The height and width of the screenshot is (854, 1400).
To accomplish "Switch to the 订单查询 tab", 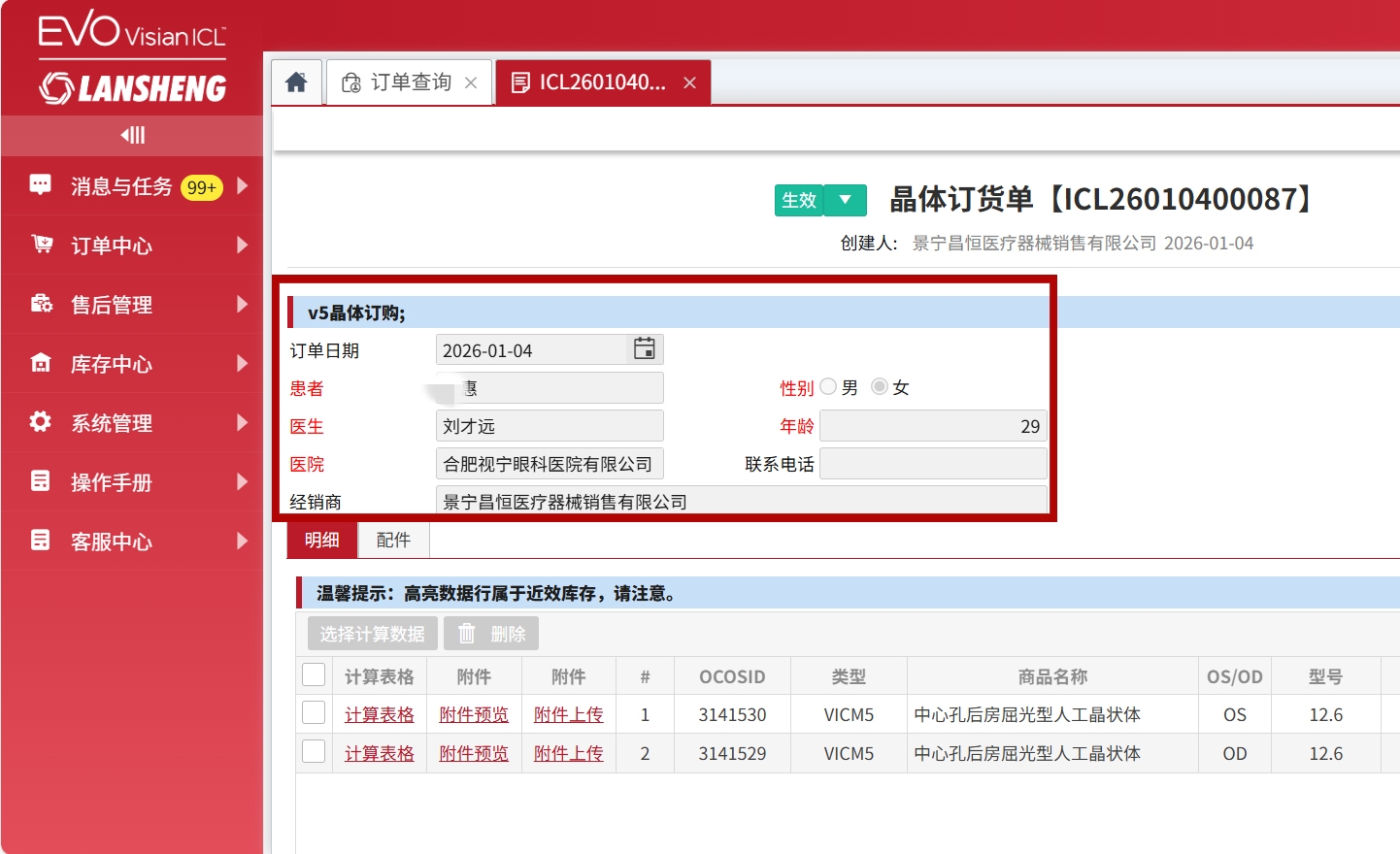I will coord(410,82).
